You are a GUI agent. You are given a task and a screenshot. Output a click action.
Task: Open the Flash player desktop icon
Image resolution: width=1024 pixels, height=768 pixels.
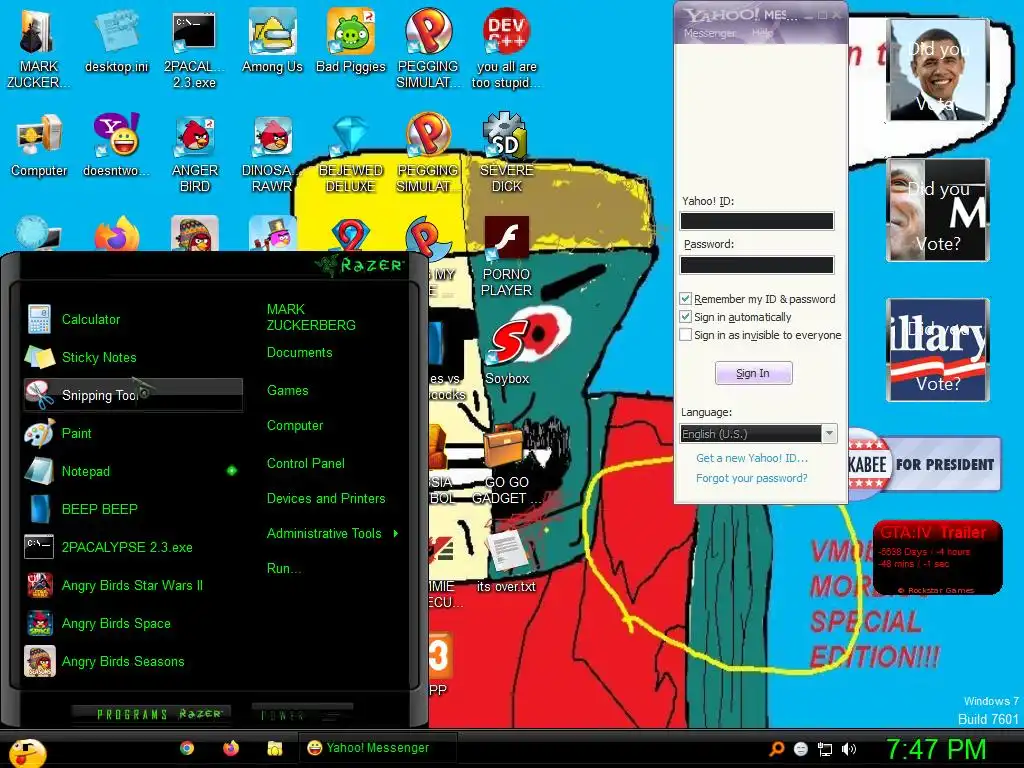tap(506, 257)
